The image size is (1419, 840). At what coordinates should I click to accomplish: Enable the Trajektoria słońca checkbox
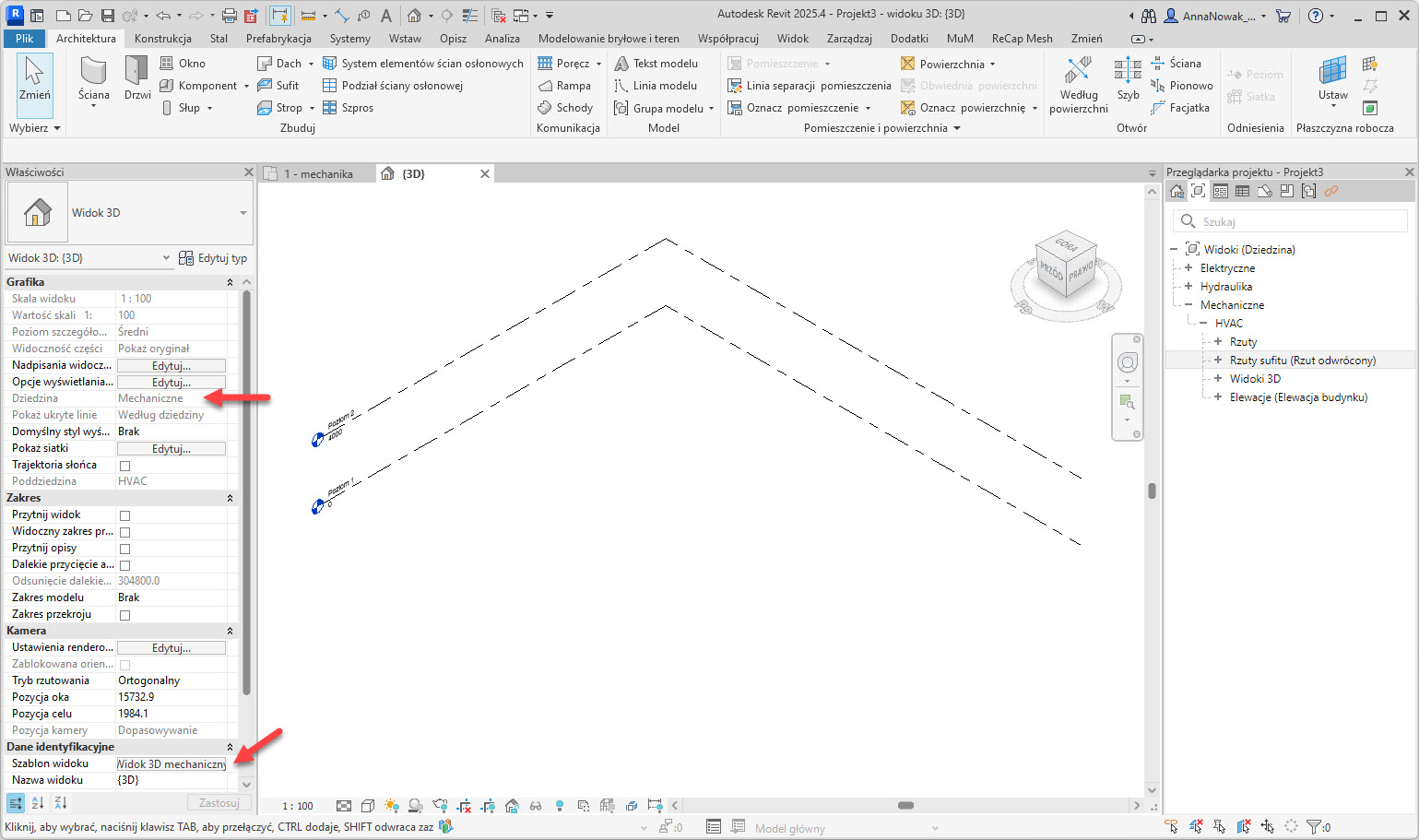[125, 466]
